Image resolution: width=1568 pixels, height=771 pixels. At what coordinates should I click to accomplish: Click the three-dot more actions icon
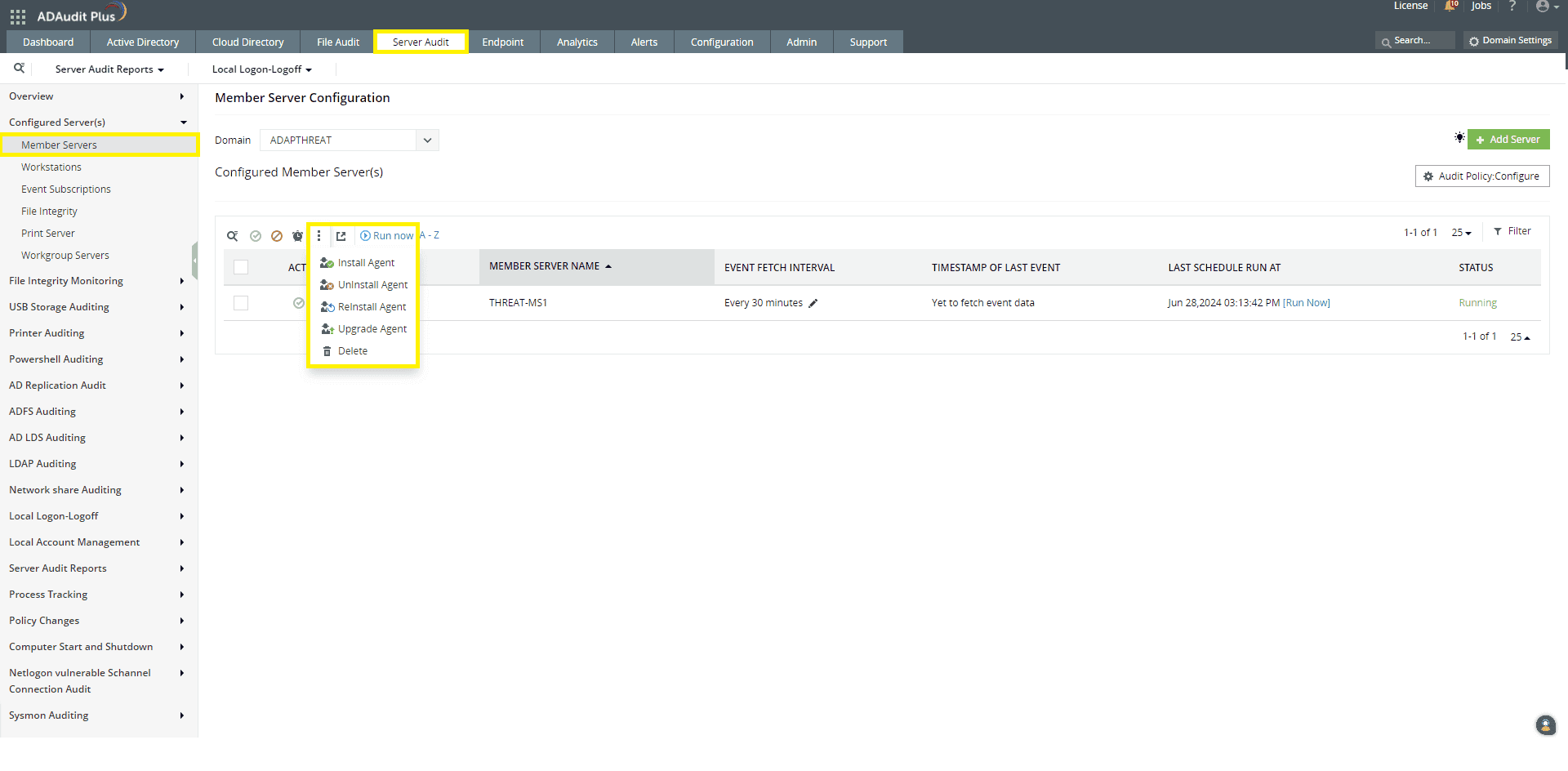click(x=318, y=236)
